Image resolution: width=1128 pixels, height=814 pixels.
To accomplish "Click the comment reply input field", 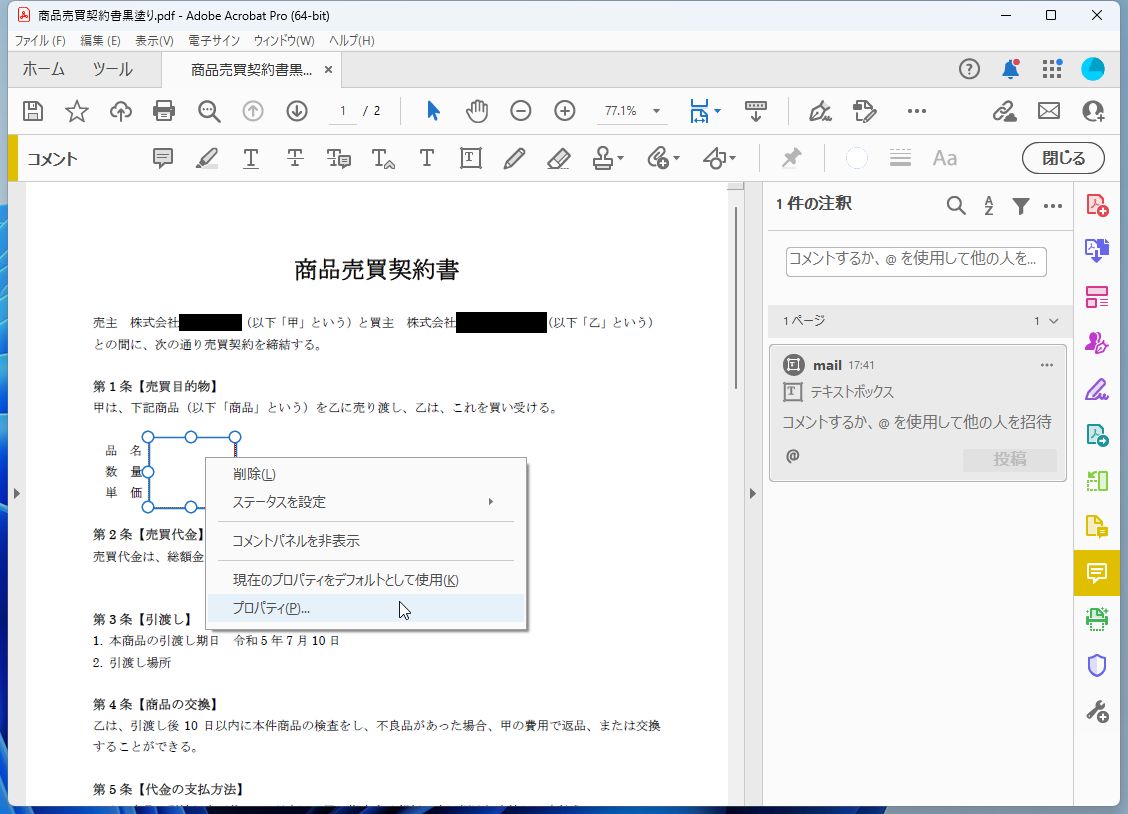I will click(914, 260).
